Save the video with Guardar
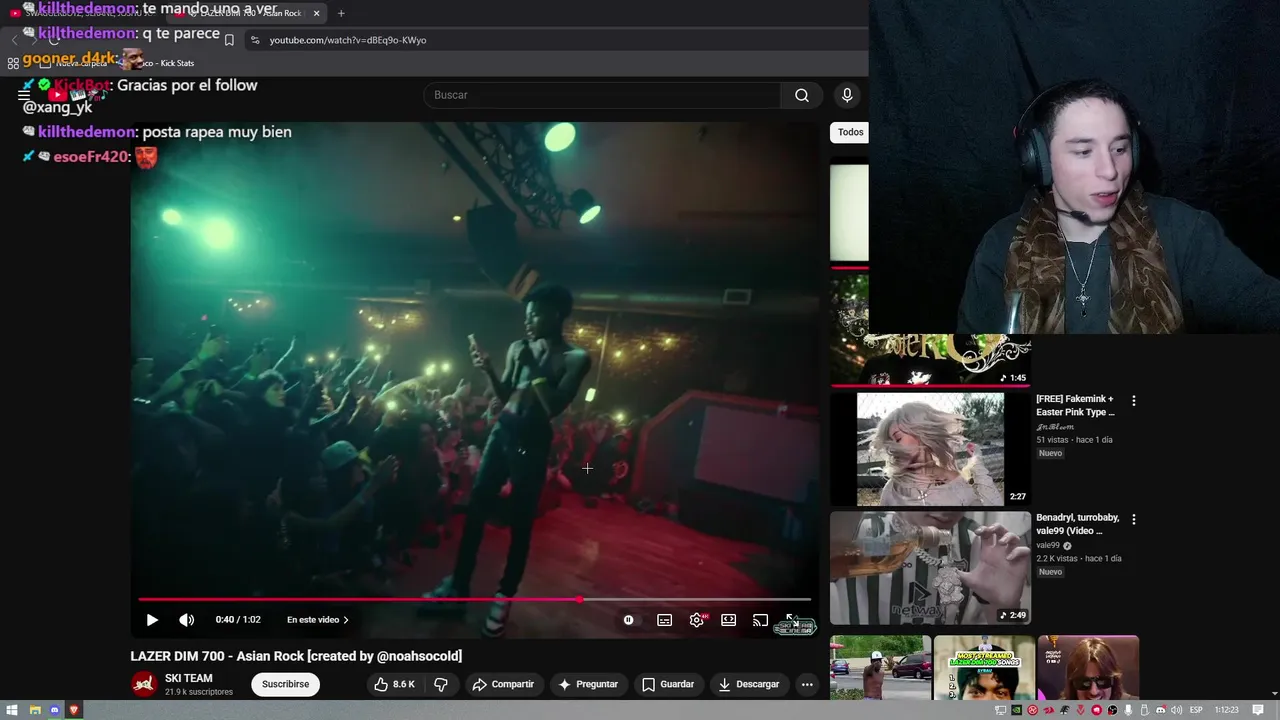The height and width of the screenshot is (720, 1280). [668, 684]
